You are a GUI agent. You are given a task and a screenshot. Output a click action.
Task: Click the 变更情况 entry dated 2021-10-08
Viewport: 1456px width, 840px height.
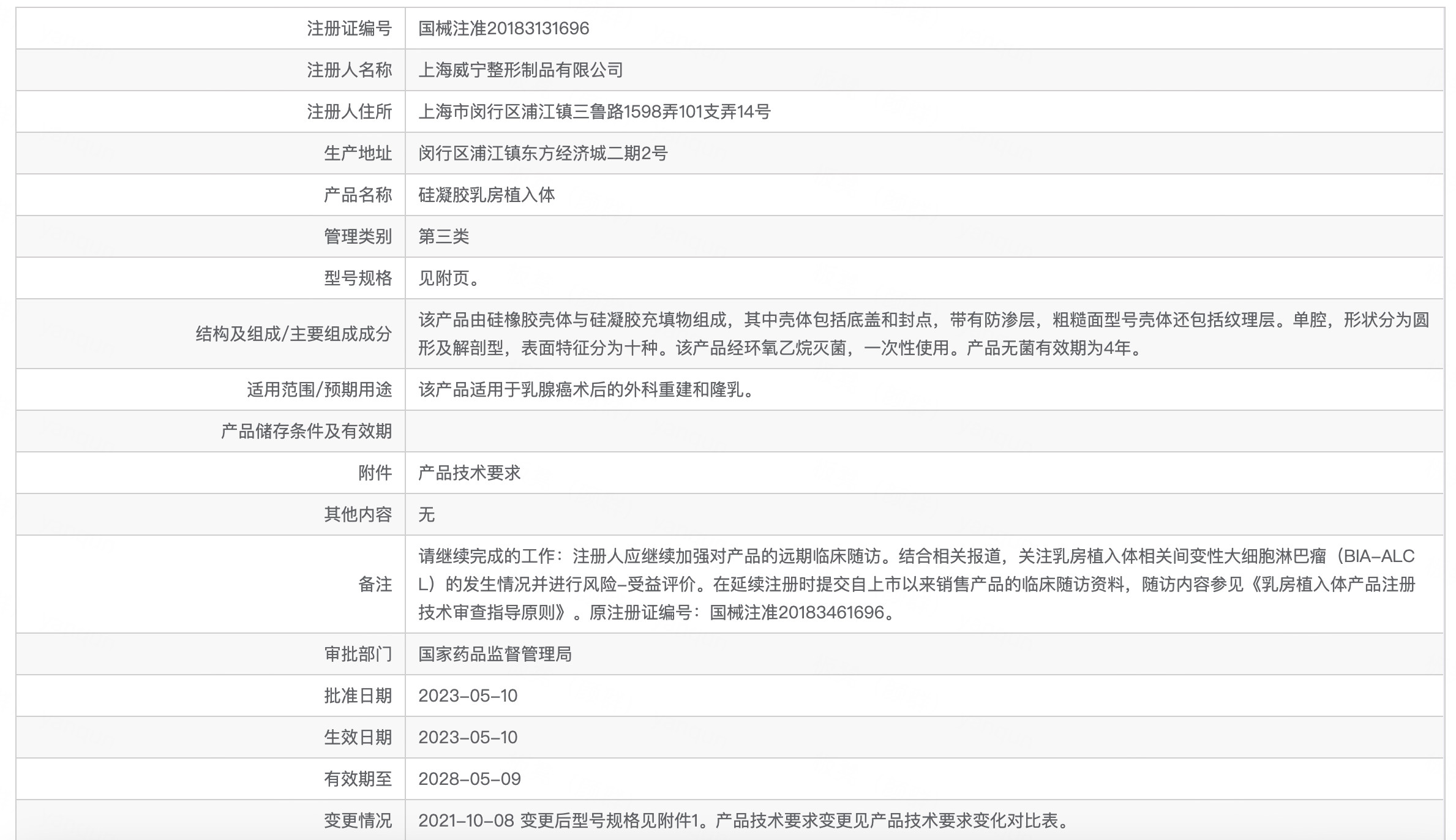[x=743, y=821]
